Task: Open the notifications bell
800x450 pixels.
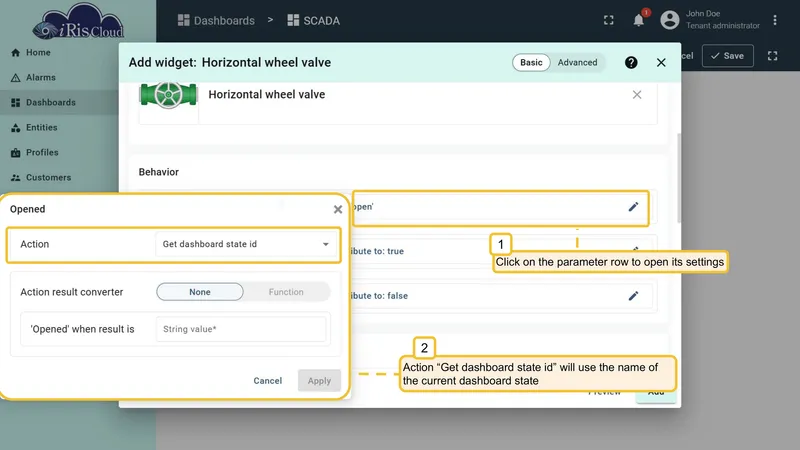Action: 638,20
